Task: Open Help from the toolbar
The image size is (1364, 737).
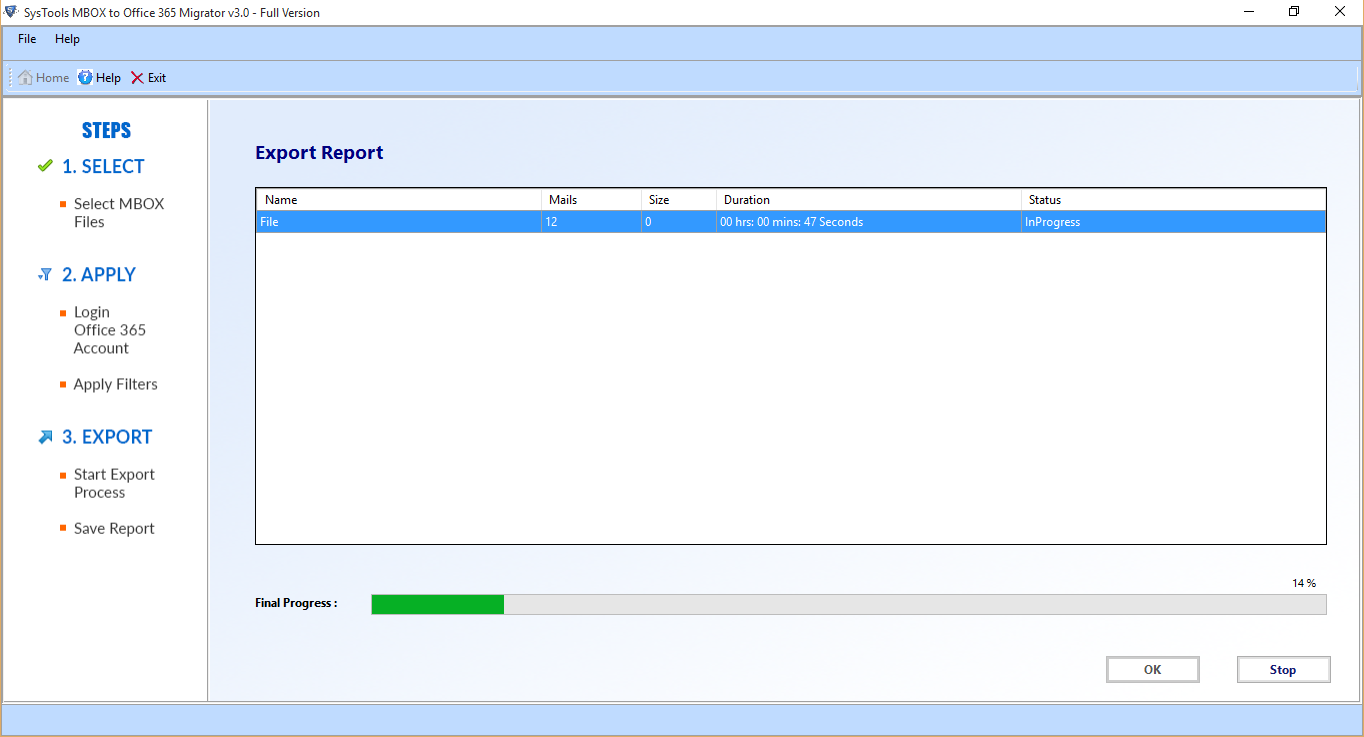Action: pos(99,78)
